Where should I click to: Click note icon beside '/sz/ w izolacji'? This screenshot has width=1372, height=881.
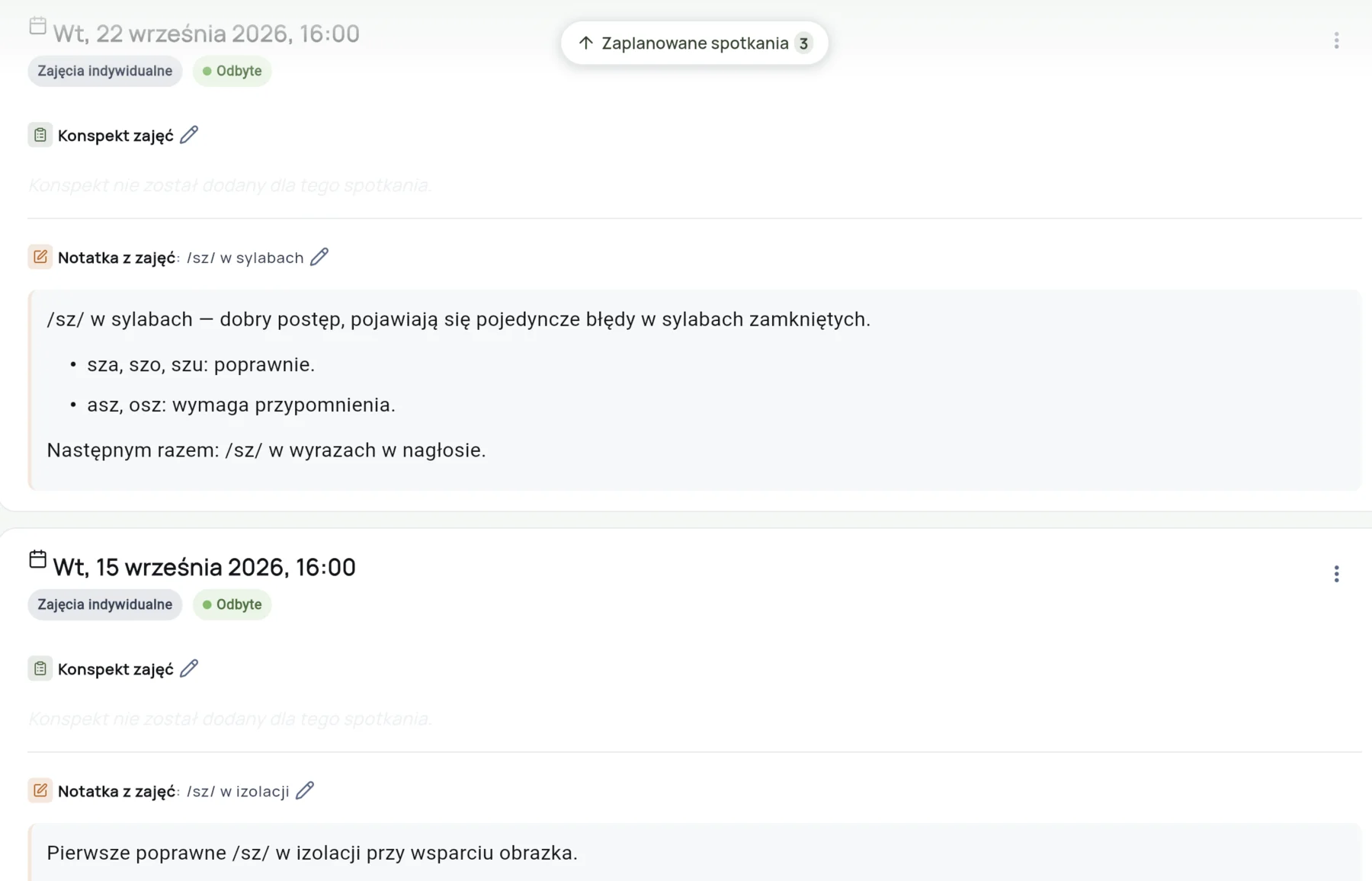40,790
